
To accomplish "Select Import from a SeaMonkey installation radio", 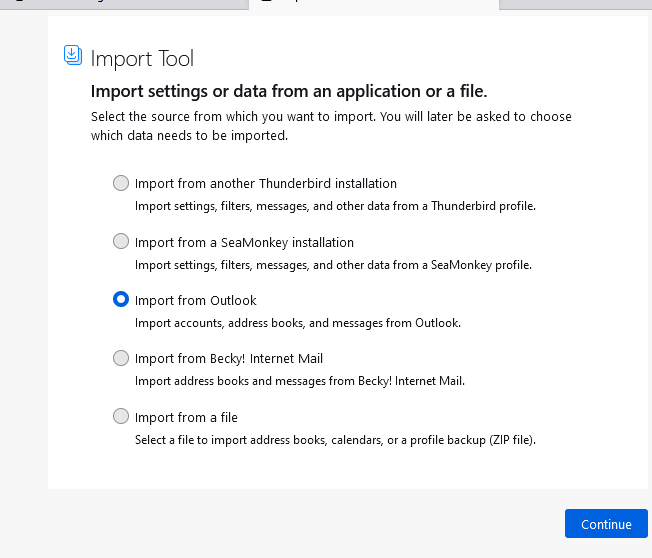I will point(121,241).
